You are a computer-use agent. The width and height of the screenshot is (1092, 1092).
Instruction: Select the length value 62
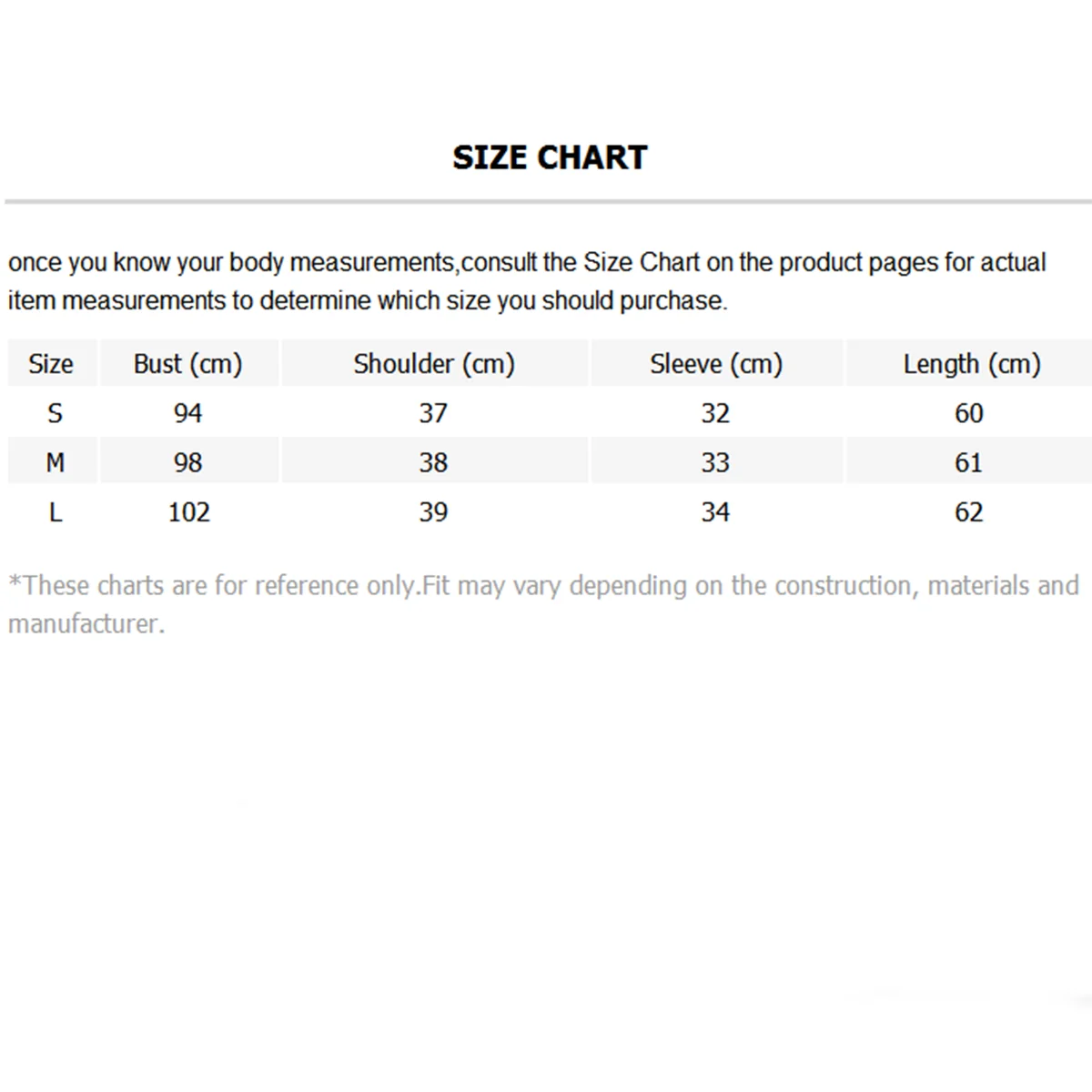(969, 511)
